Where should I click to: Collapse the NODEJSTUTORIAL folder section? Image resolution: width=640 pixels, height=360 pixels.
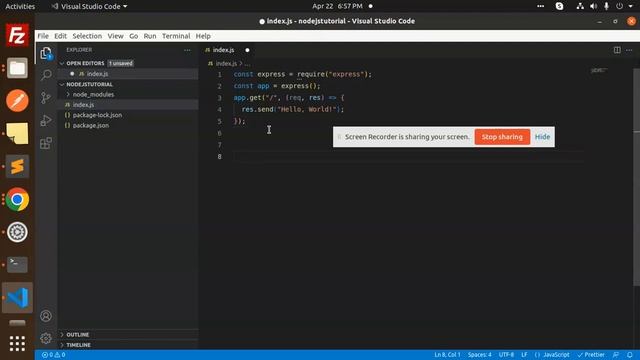[89, 84]
